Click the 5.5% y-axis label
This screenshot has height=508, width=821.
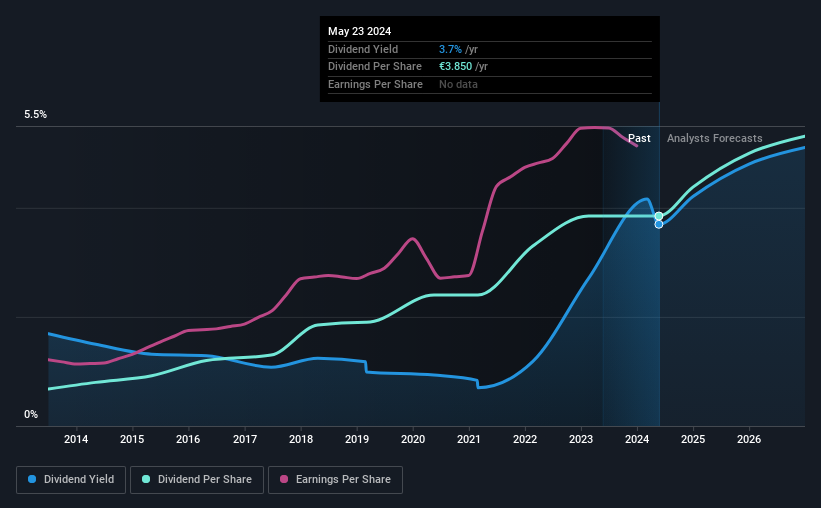(35, 115)
